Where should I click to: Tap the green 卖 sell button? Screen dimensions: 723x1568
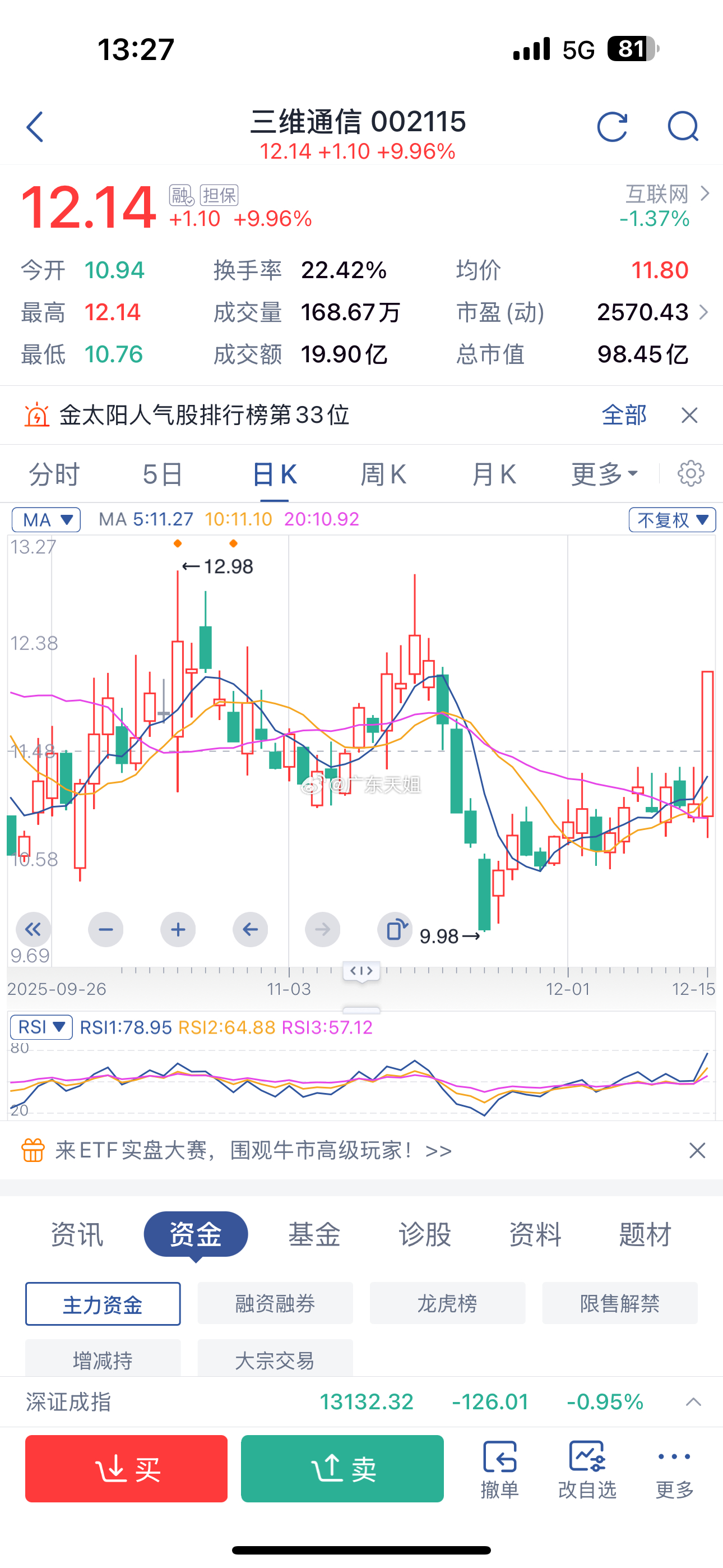pos(342,1469)
